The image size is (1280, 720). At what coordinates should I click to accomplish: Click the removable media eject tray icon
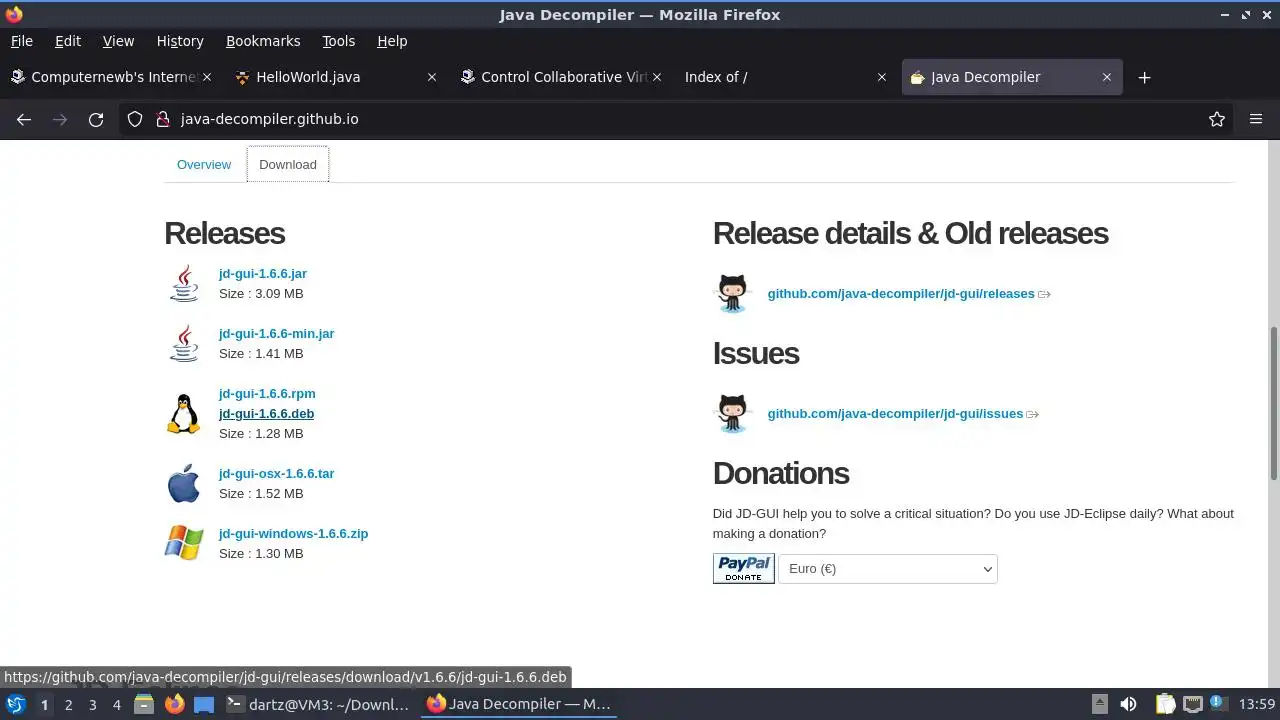coord(1100,704)
